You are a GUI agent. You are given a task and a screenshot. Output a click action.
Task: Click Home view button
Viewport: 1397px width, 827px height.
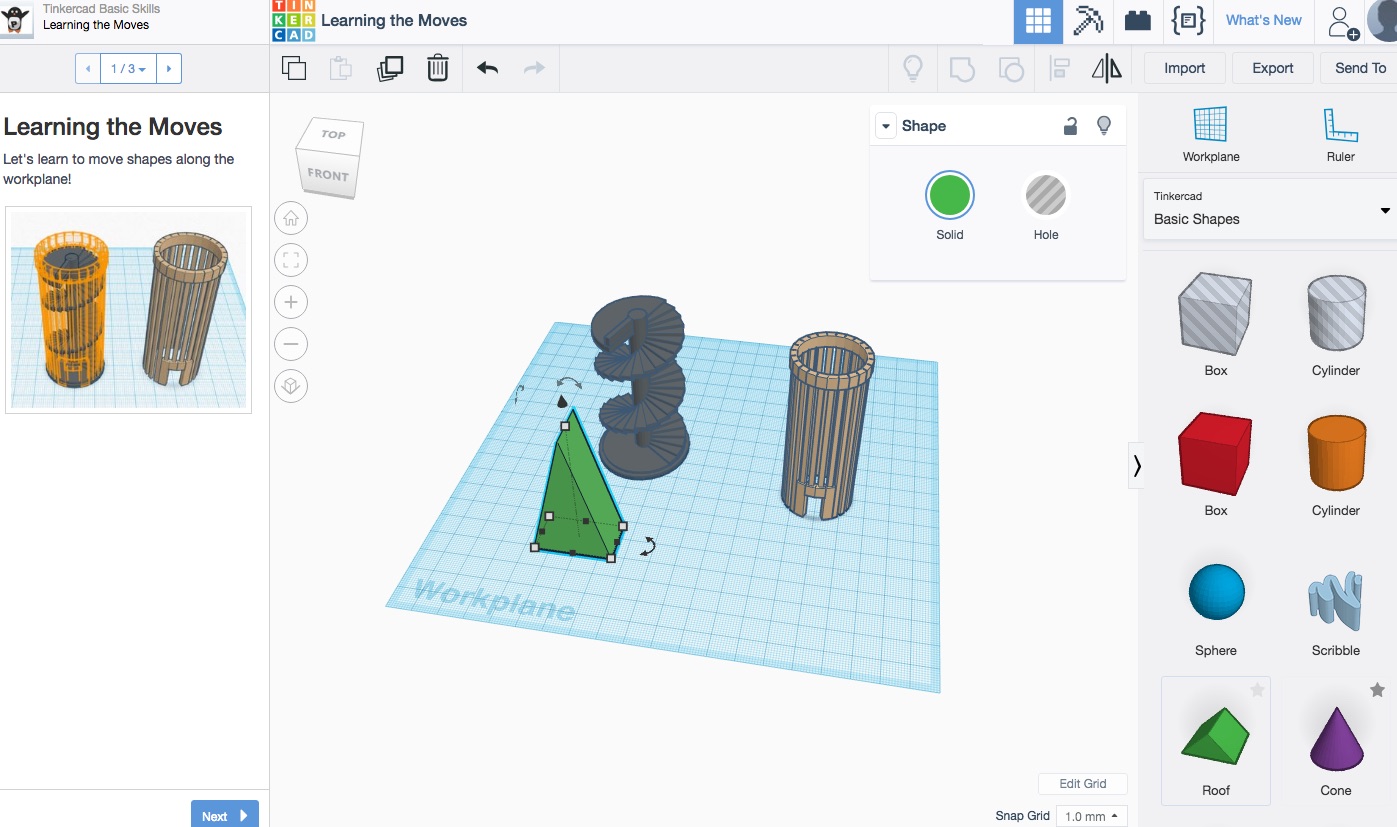click(291, 218)
